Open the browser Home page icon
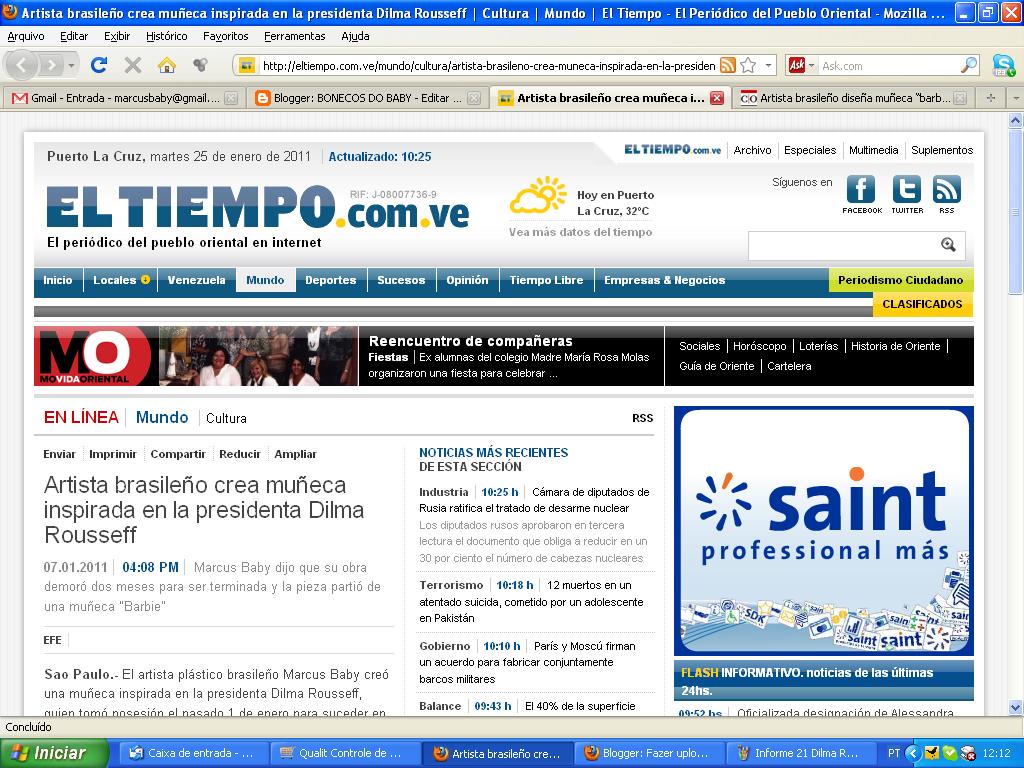Image resolution: width=1024 pixels, height=768 pixels. pos(167,65)
